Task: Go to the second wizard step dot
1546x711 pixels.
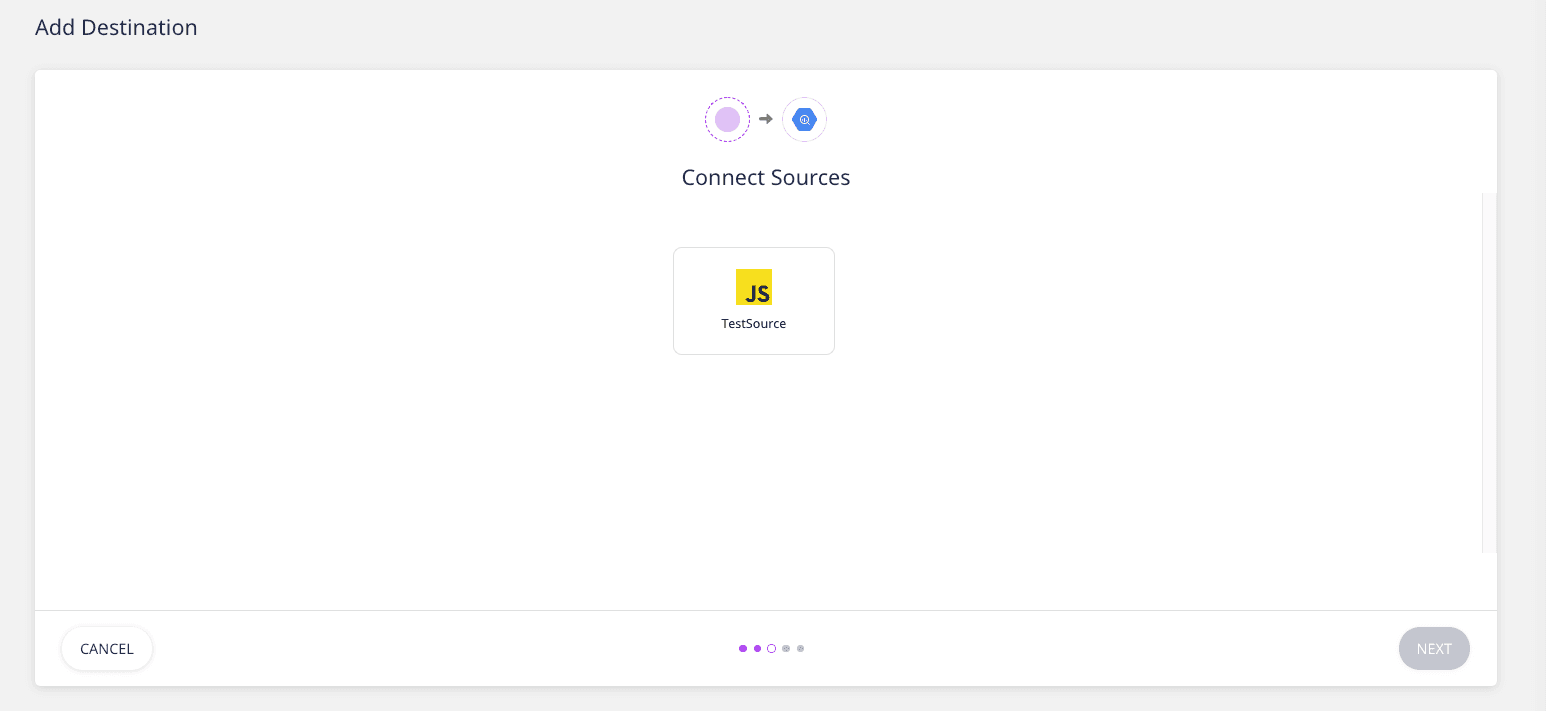Action: [x=757, y=648]
